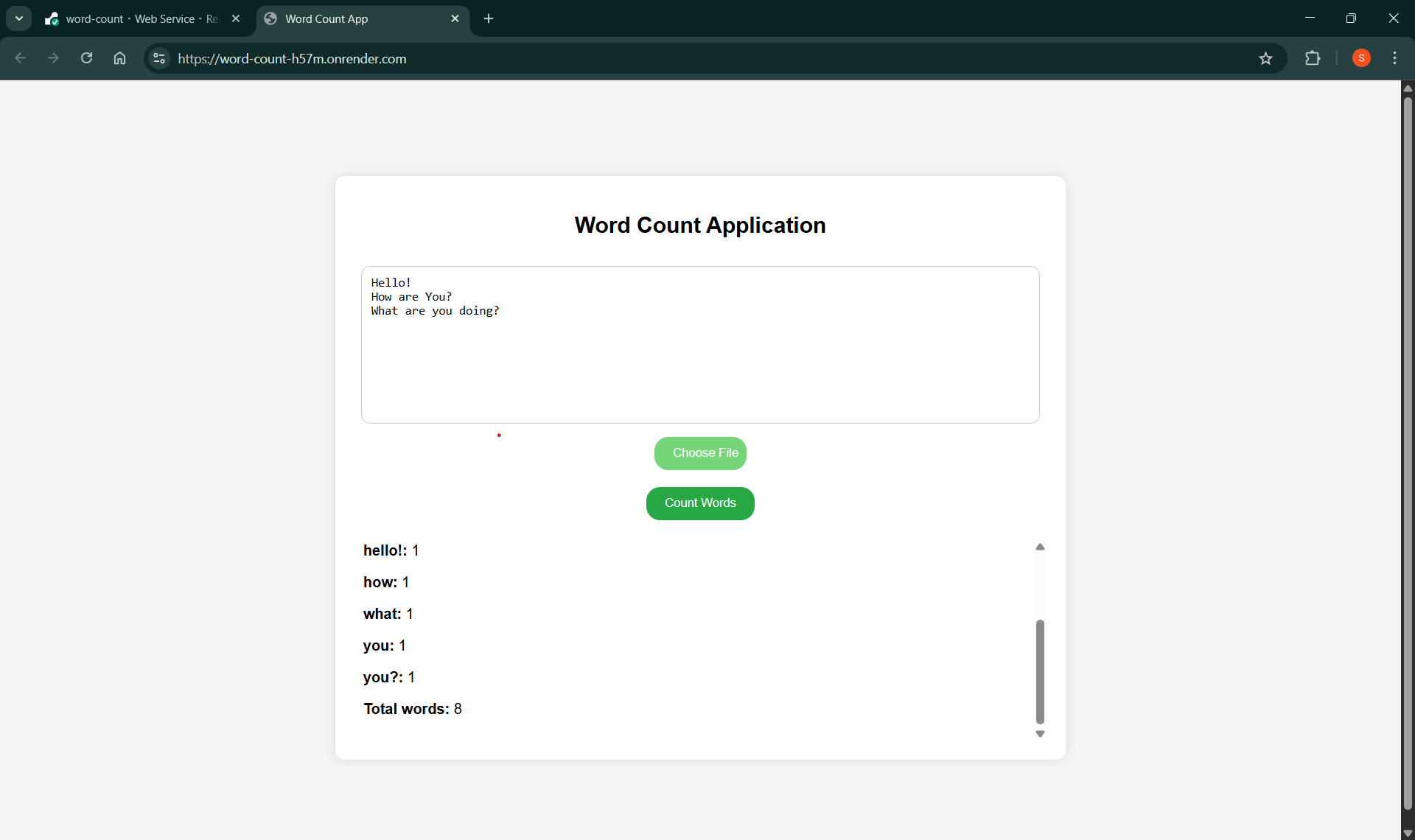
Task: Minimize the browser window
Action: [1310, 18]
